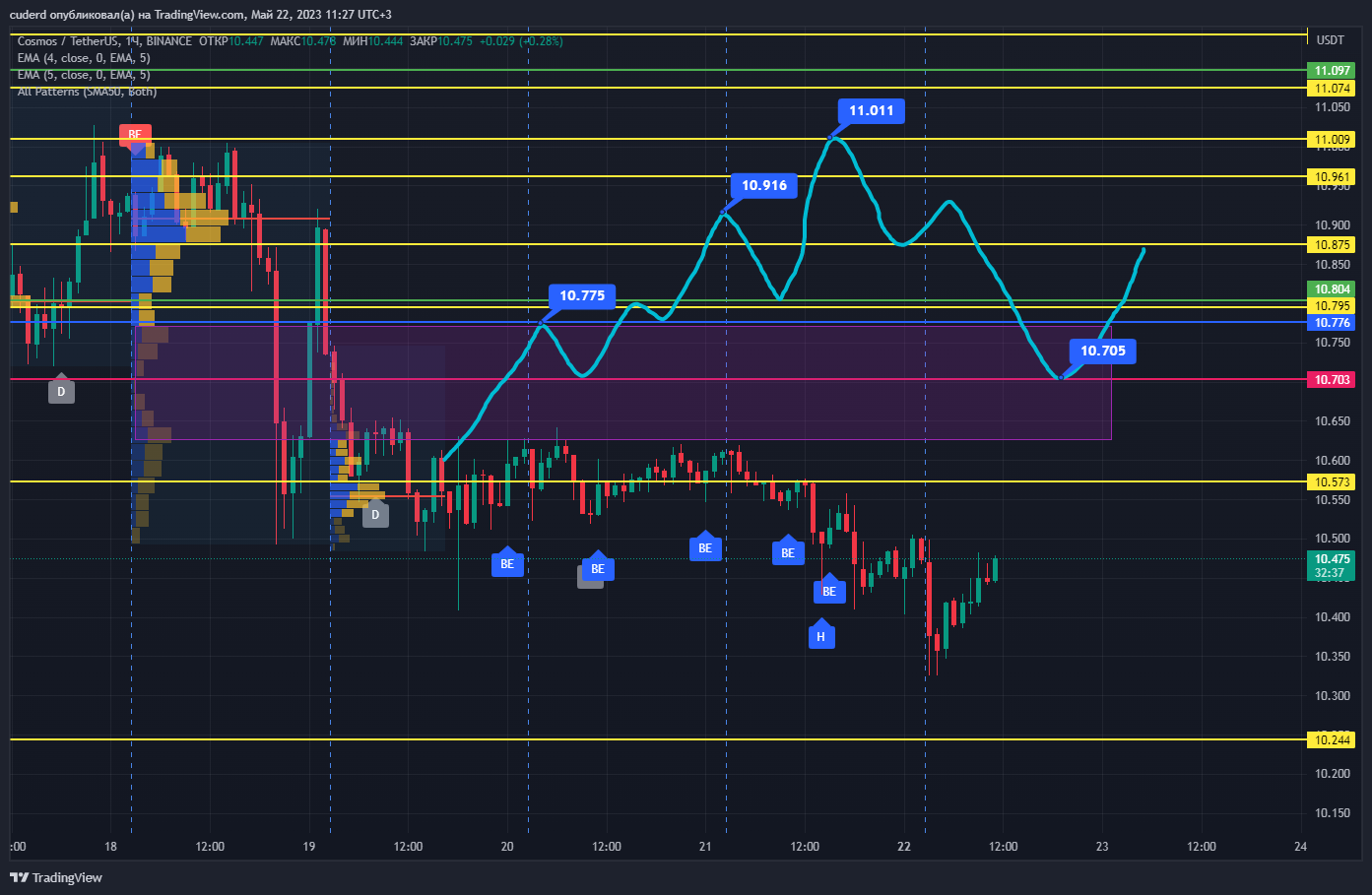This screenshot has width=1372, height=895.
Task: Click the pink 10.703 price line label
Action: pyautogui.click(x=1331, y=379)
